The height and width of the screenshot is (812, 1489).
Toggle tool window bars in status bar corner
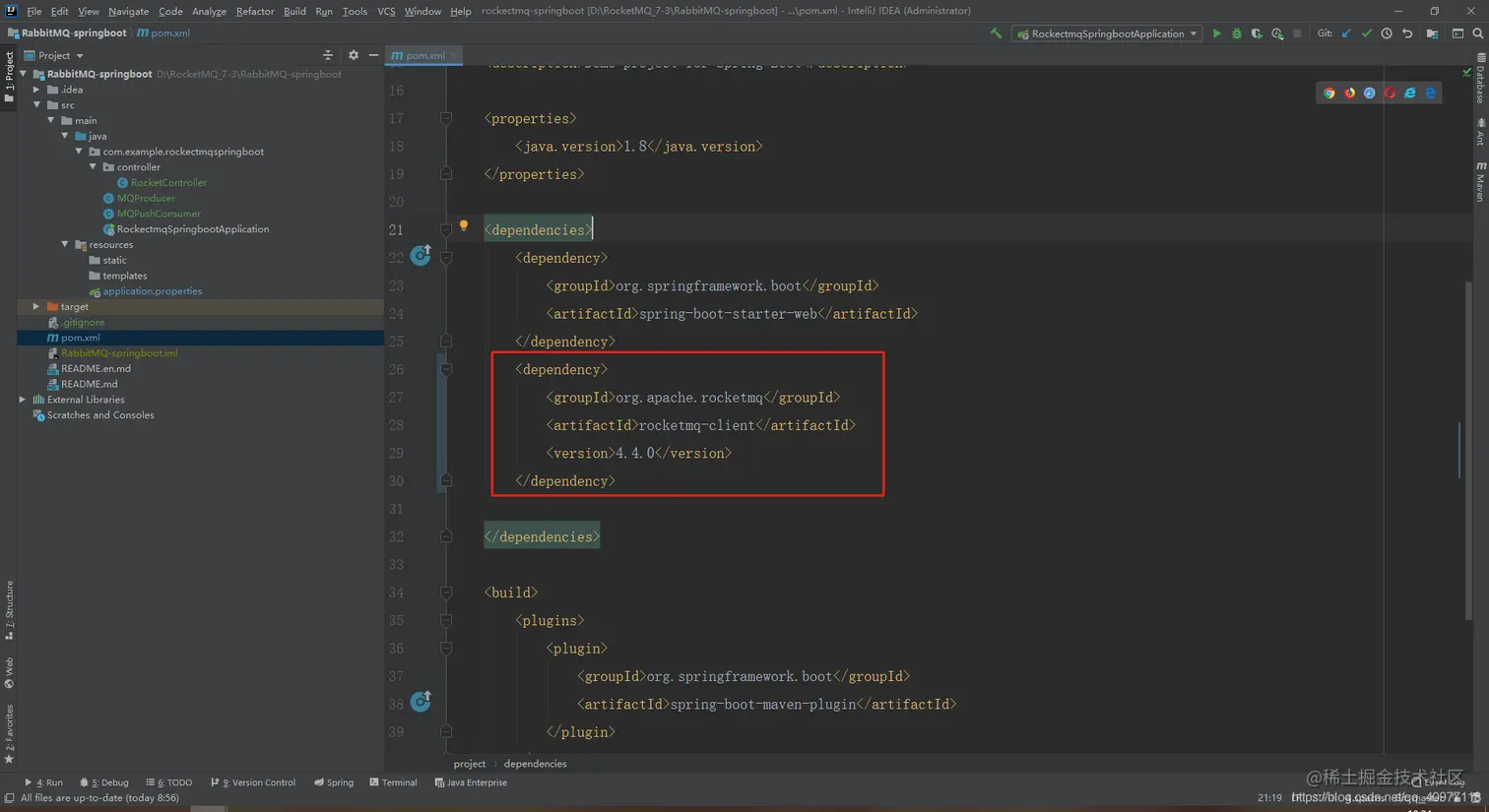tap(9, 798)
